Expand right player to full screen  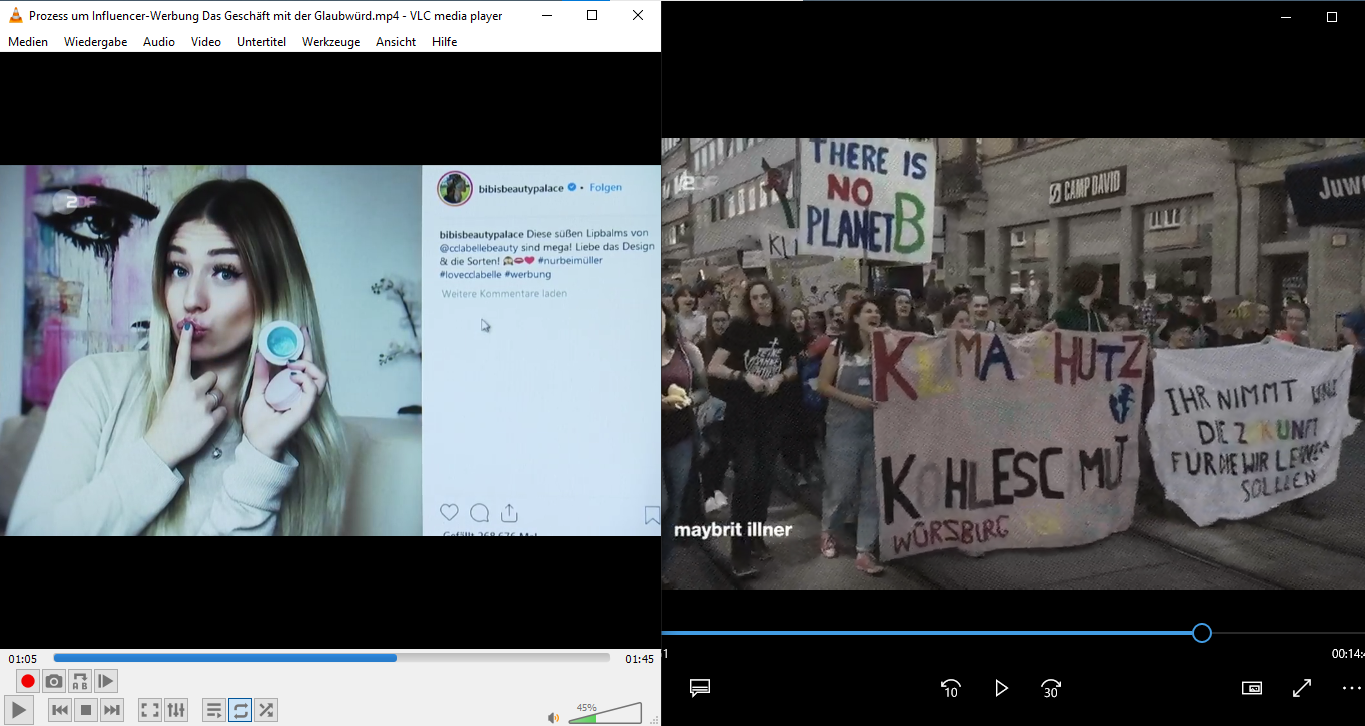pyautogui.click(x=1302, y=688)
